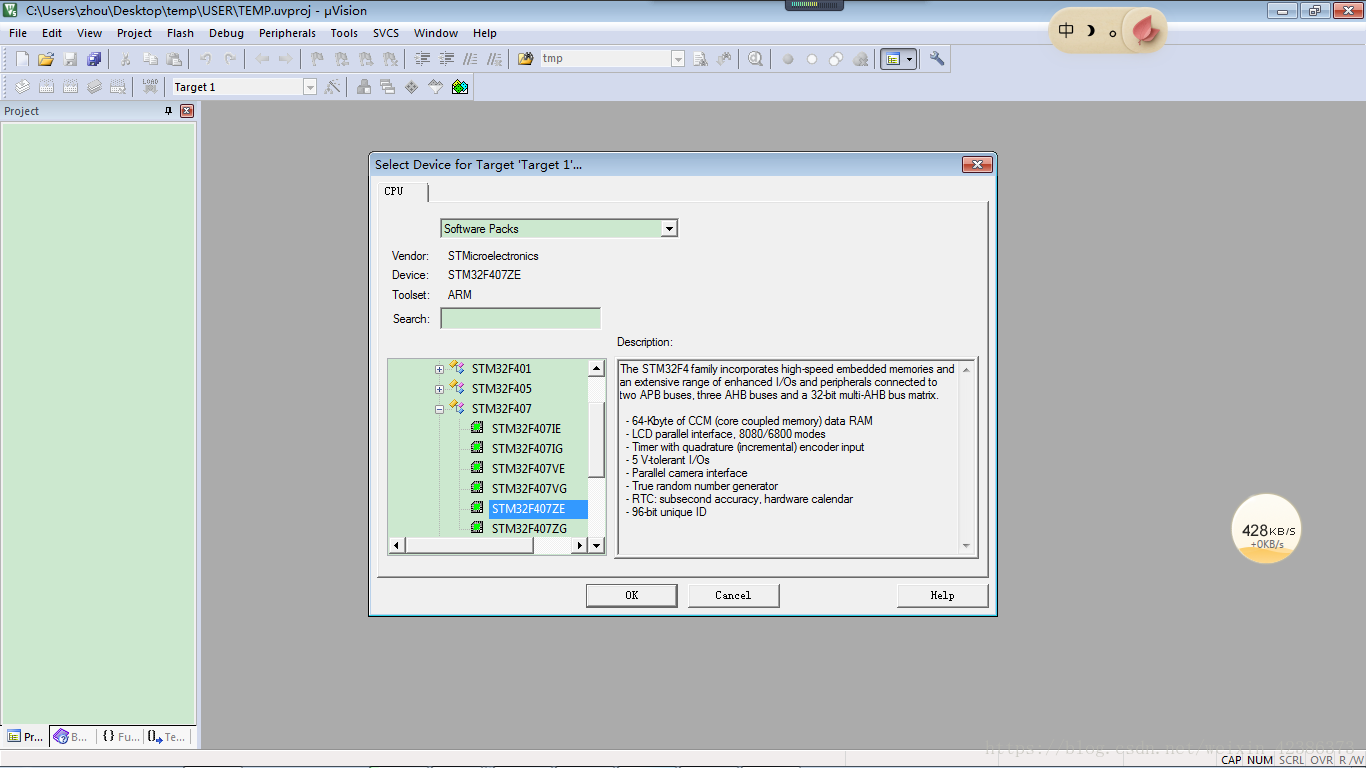Click the Undo arrow icon
This screenshot has width=1366, height=768.
coord(206,59)
